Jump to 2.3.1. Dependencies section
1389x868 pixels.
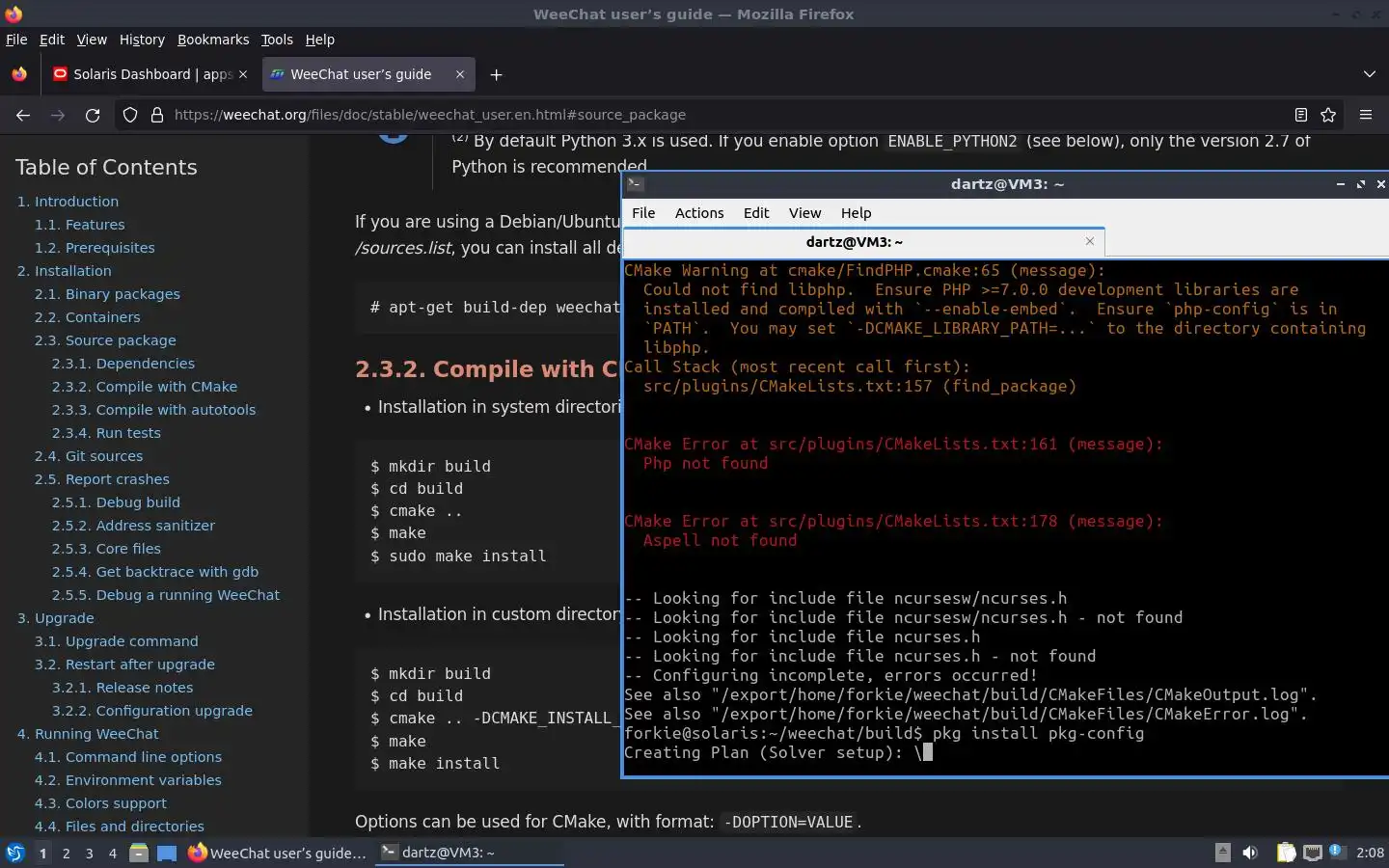click(123, 364)
